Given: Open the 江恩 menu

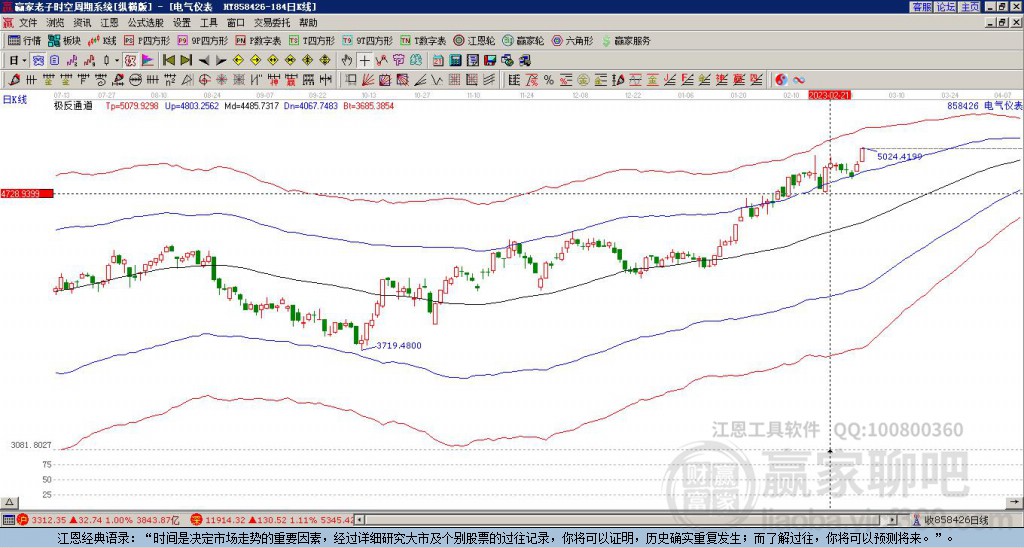Looking at the screenshot, I should [x=109, y=23].
